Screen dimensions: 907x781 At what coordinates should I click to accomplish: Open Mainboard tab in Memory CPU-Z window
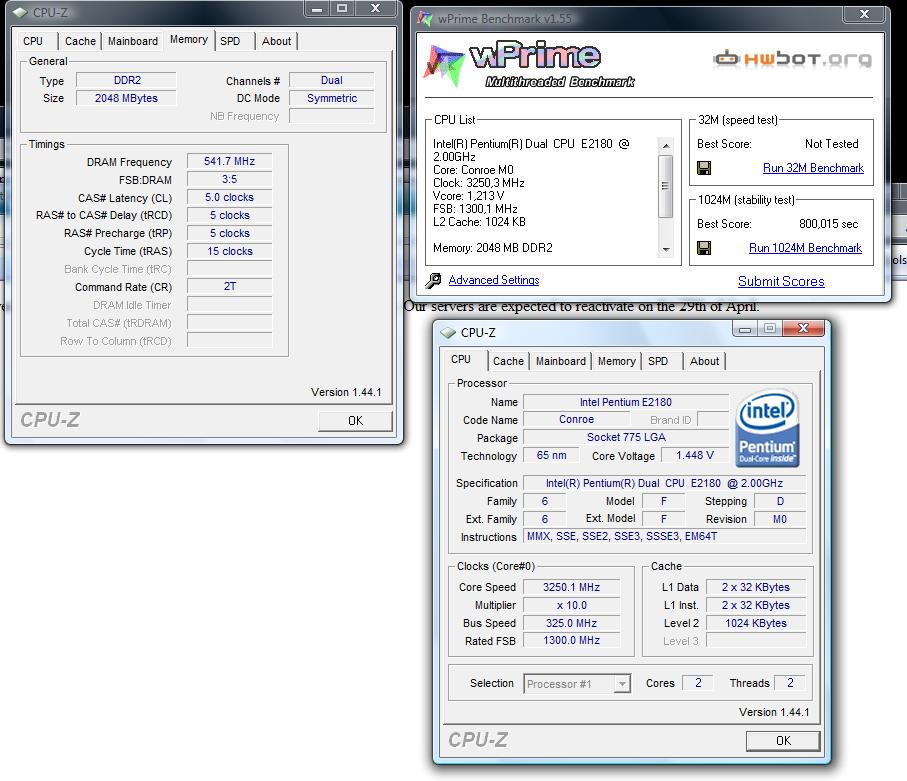click(133, 41)
